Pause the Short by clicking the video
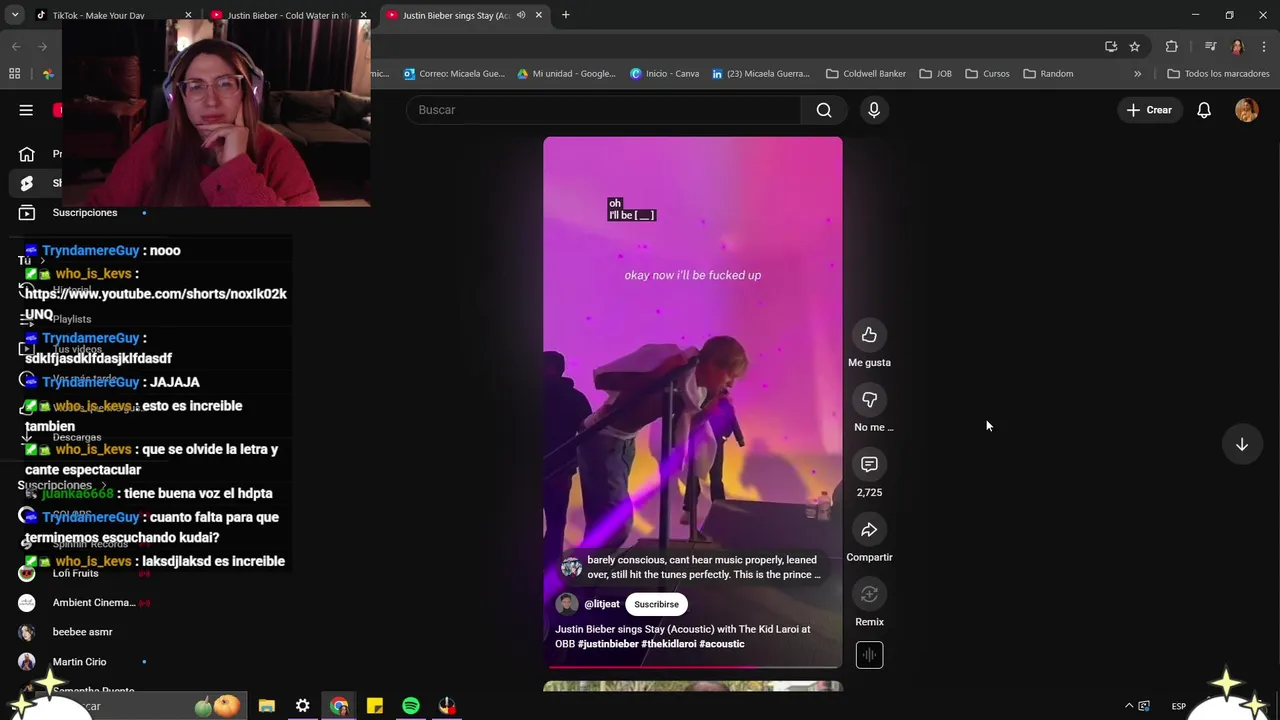1280x720 pixels. (693, 400)
